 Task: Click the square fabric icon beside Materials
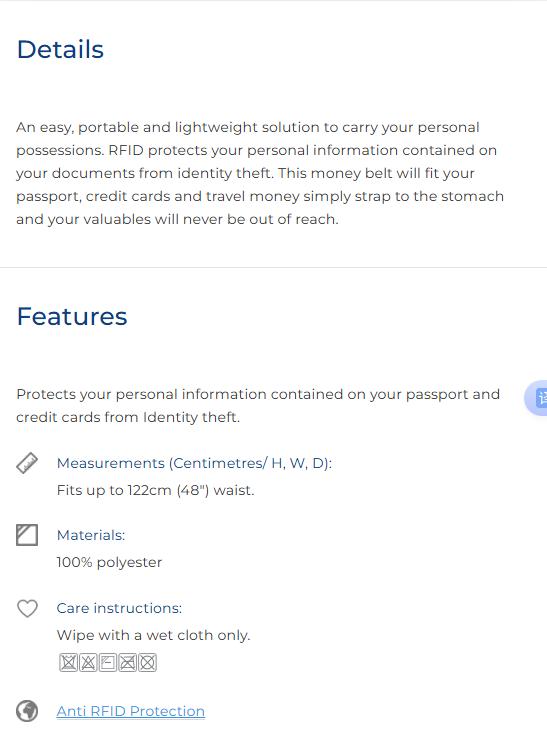coord(27,535)
